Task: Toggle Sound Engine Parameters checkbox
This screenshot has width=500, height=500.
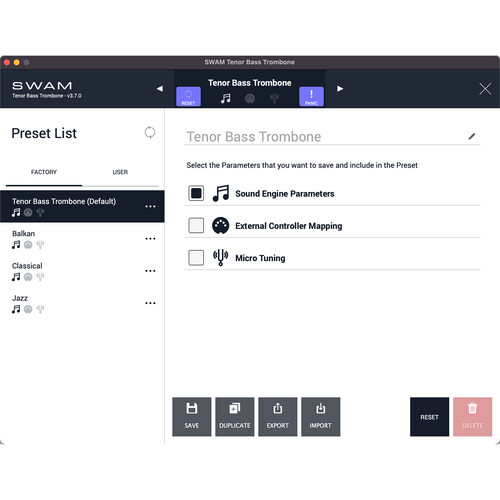Action: click(196, 193)
